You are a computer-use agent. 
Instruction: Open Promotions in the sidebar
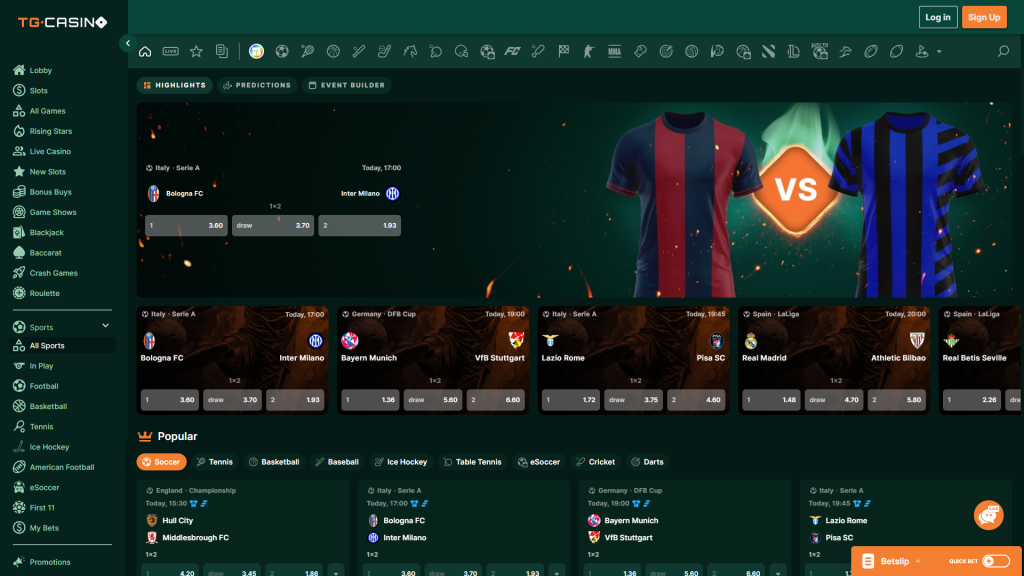tap(50, 562)
